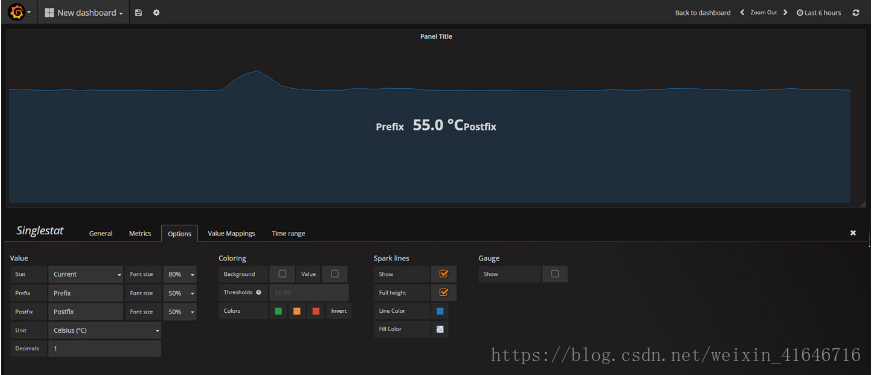
Task: Select the Options tab
Action: click(x=180, y=234)
